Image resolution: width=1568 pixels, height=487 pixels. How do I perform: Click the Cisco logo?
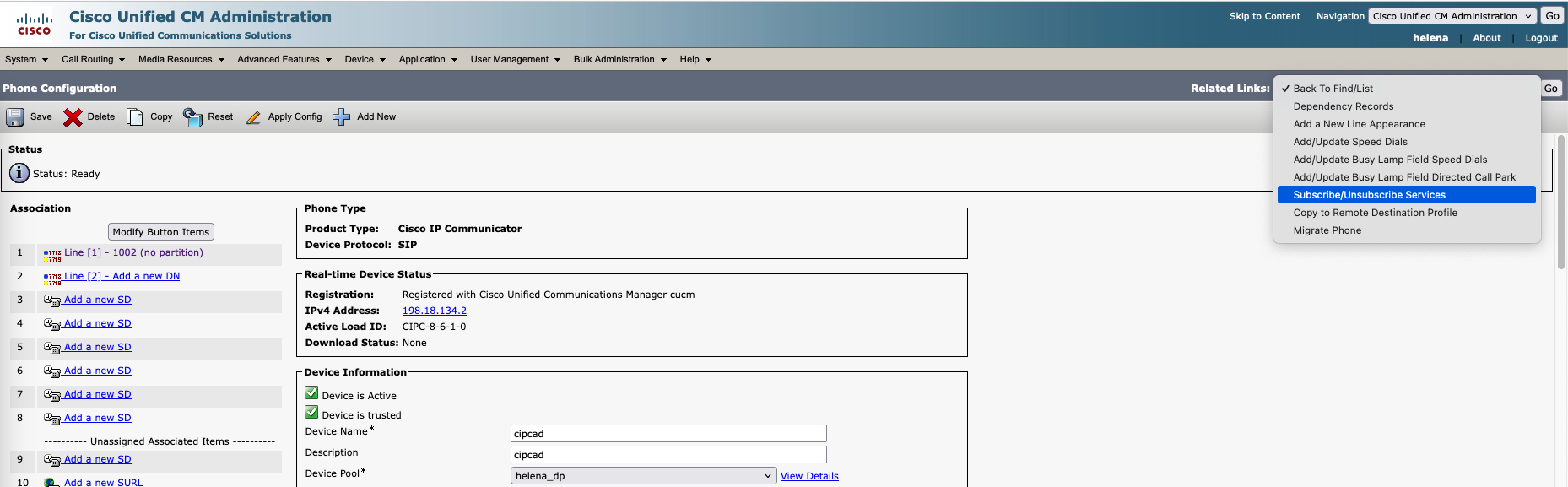[34, 24]
